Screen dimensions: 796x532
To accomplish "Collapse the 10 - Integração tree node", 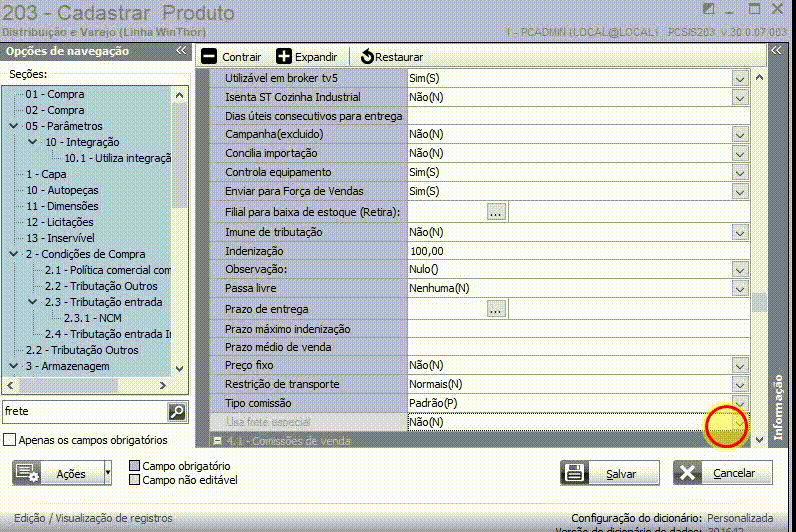I will [33, 142].
